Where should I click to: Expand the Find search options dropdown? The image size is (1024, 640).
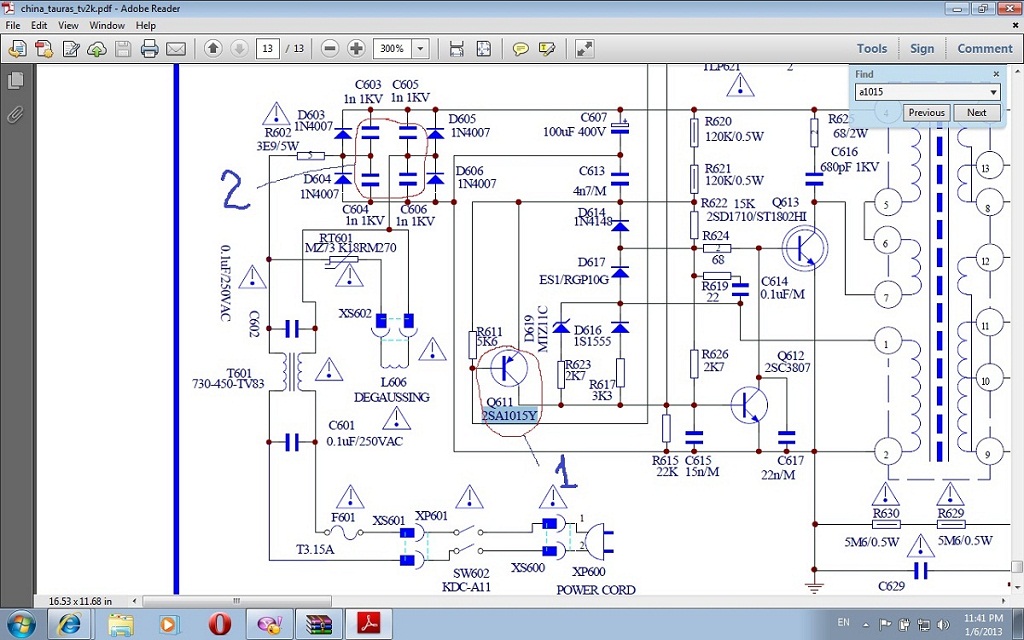(x=993, y=92)
